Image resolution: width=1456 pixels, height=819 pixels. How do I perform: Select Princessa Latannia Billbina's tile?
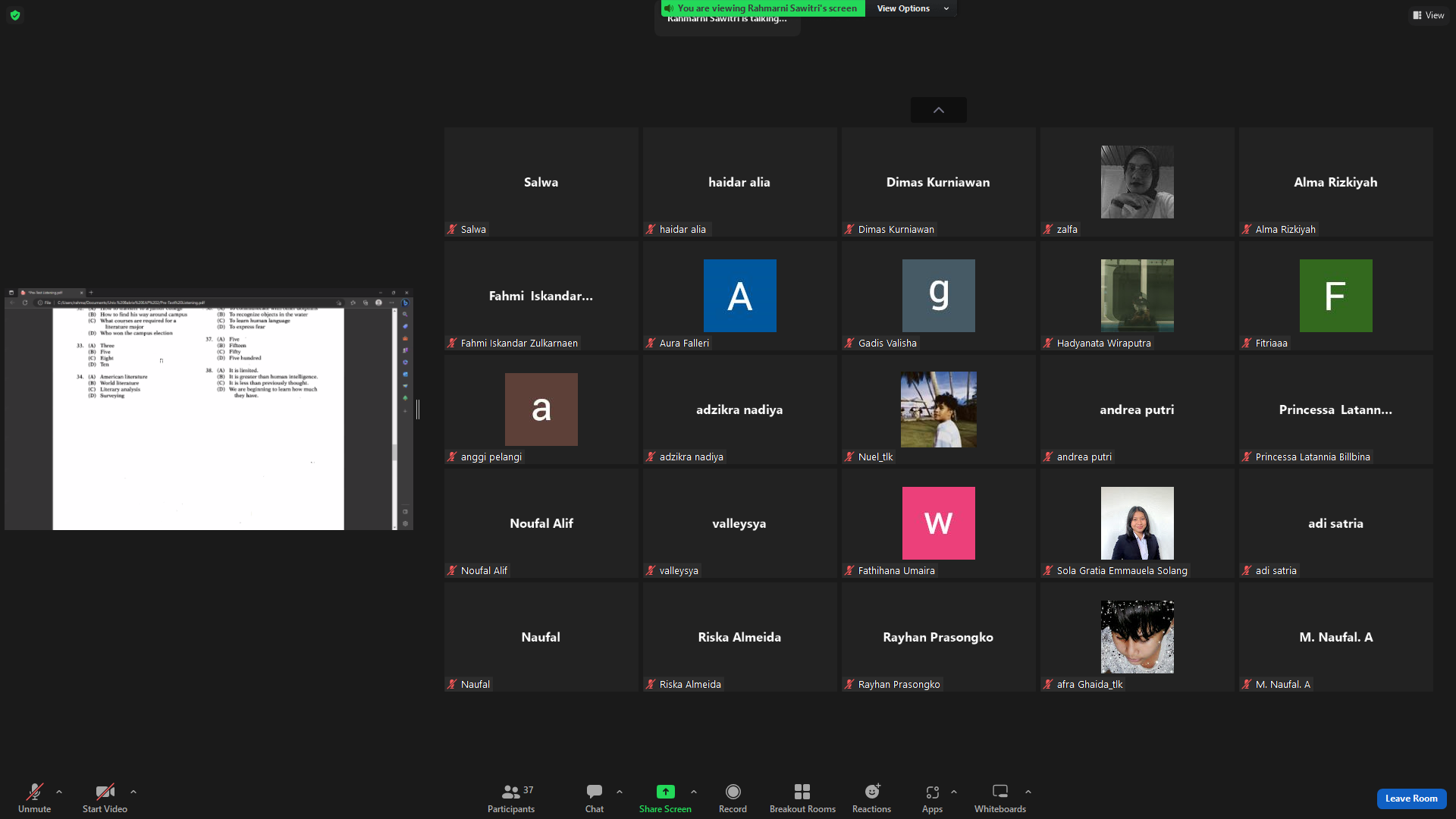[x=1335, y=409]
